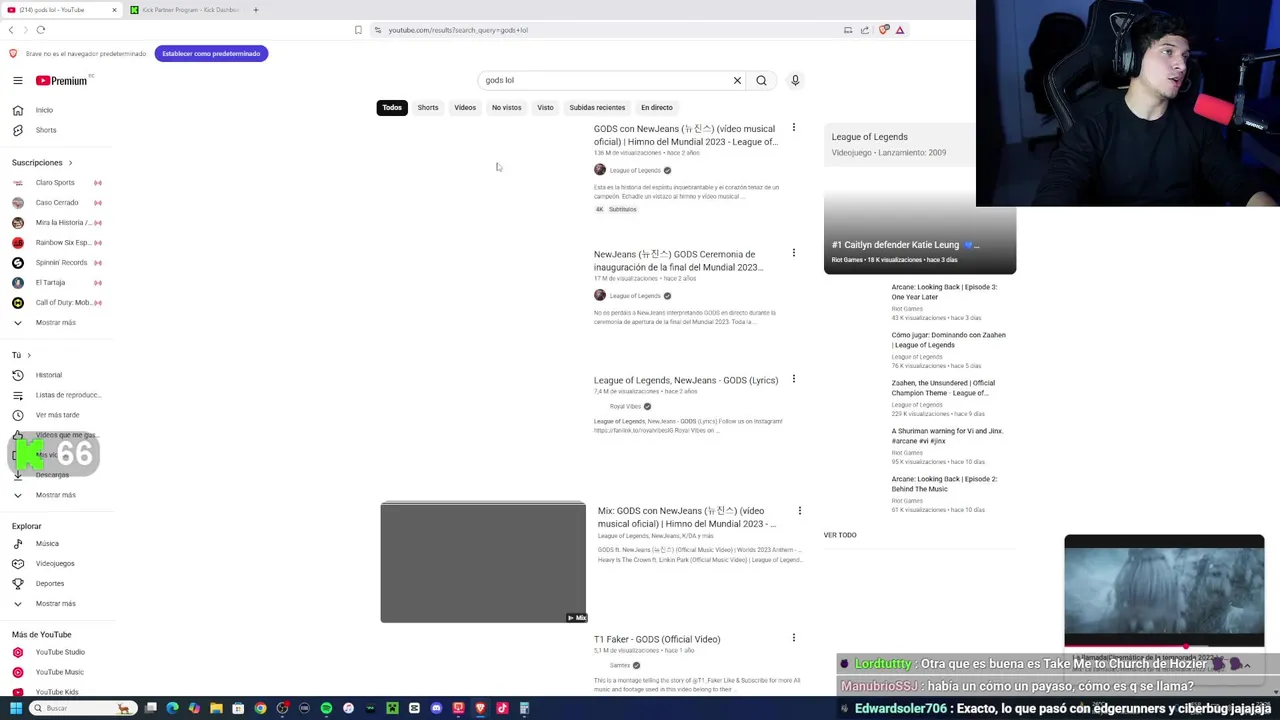This screenshot has height=720, width=1280.
Task: Expand the Tú section chevron
Action: pyautogui.click(x=29, y=355)
